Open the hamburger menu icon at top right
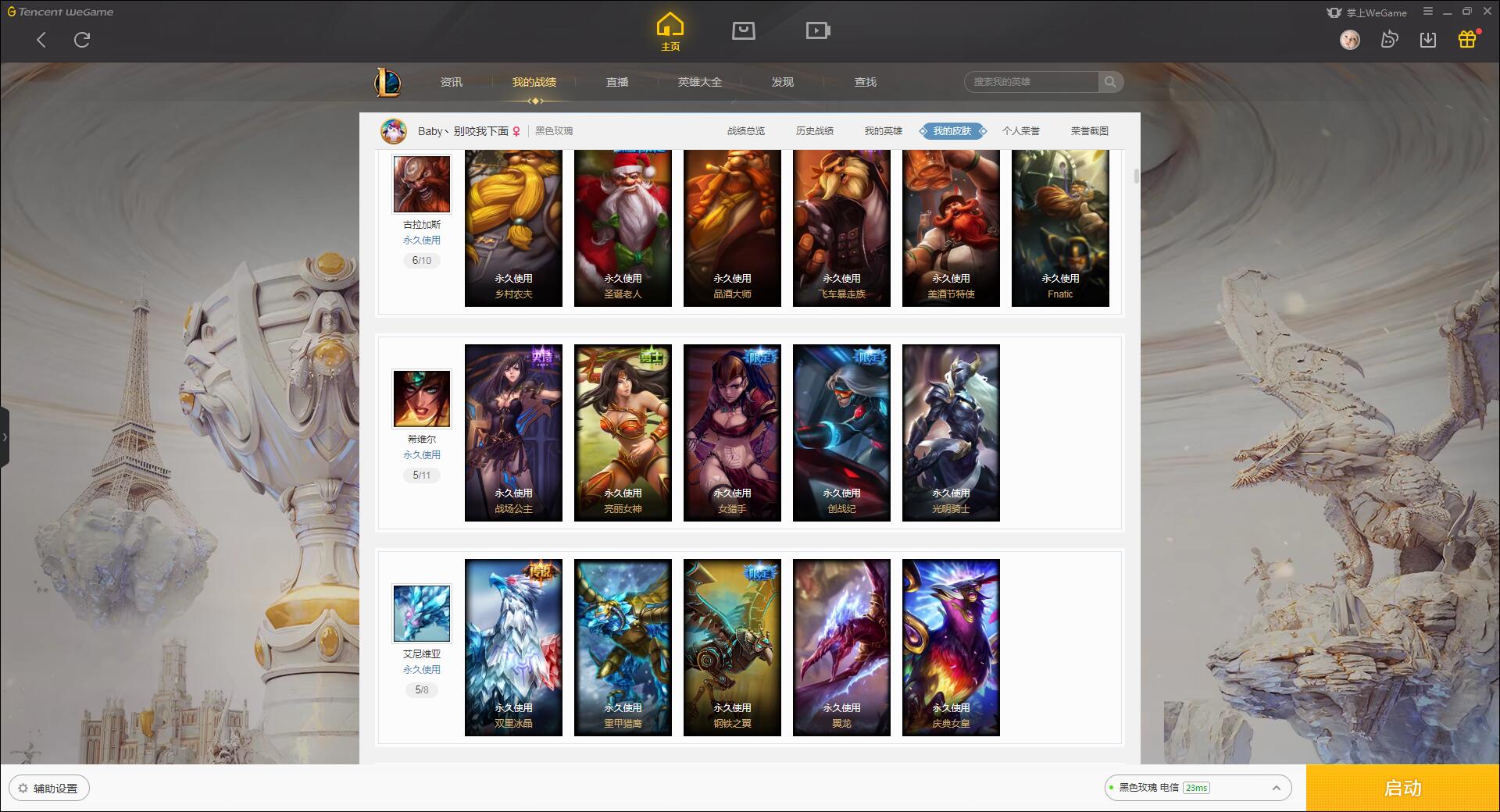The image size is (1500, 812). coord(1428,12)
